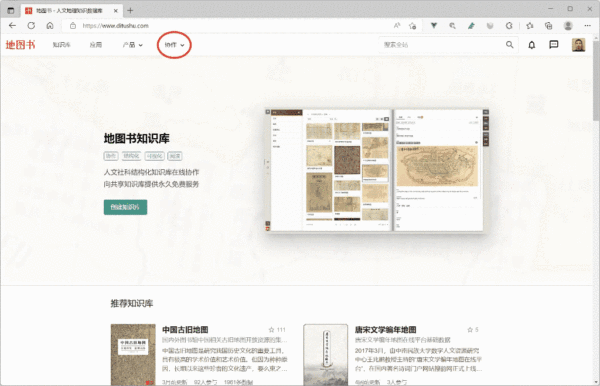Star the 中国古旧地图 knowledge base

pyautogui.click(x=271, y=330)
